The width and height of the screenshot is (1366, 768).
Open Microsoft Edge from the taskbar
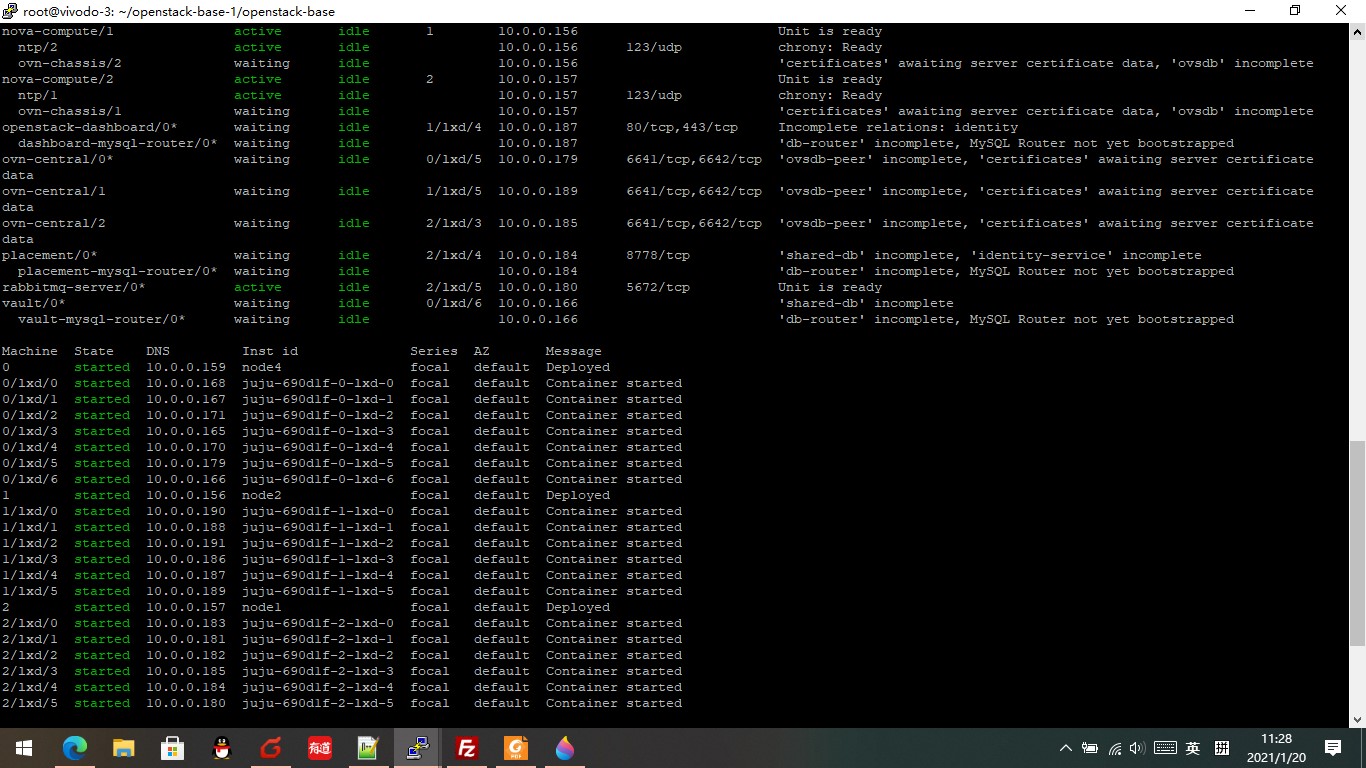[75, 748]
